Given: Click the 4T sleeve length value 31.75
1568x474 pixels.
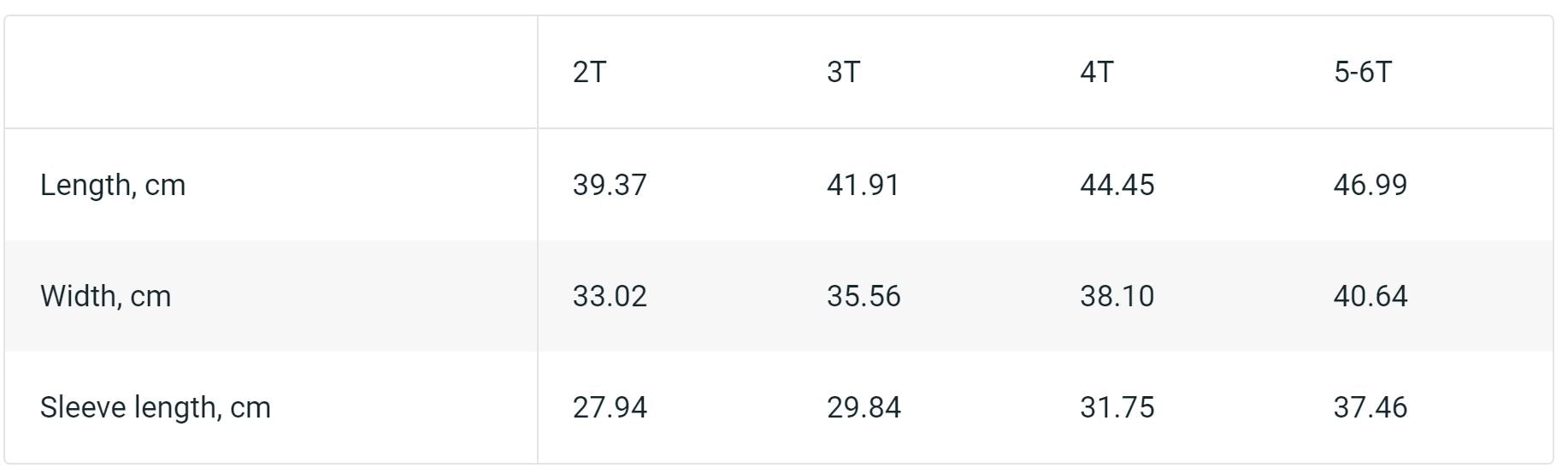Looking at the screenshot, I should [1117, 407].
